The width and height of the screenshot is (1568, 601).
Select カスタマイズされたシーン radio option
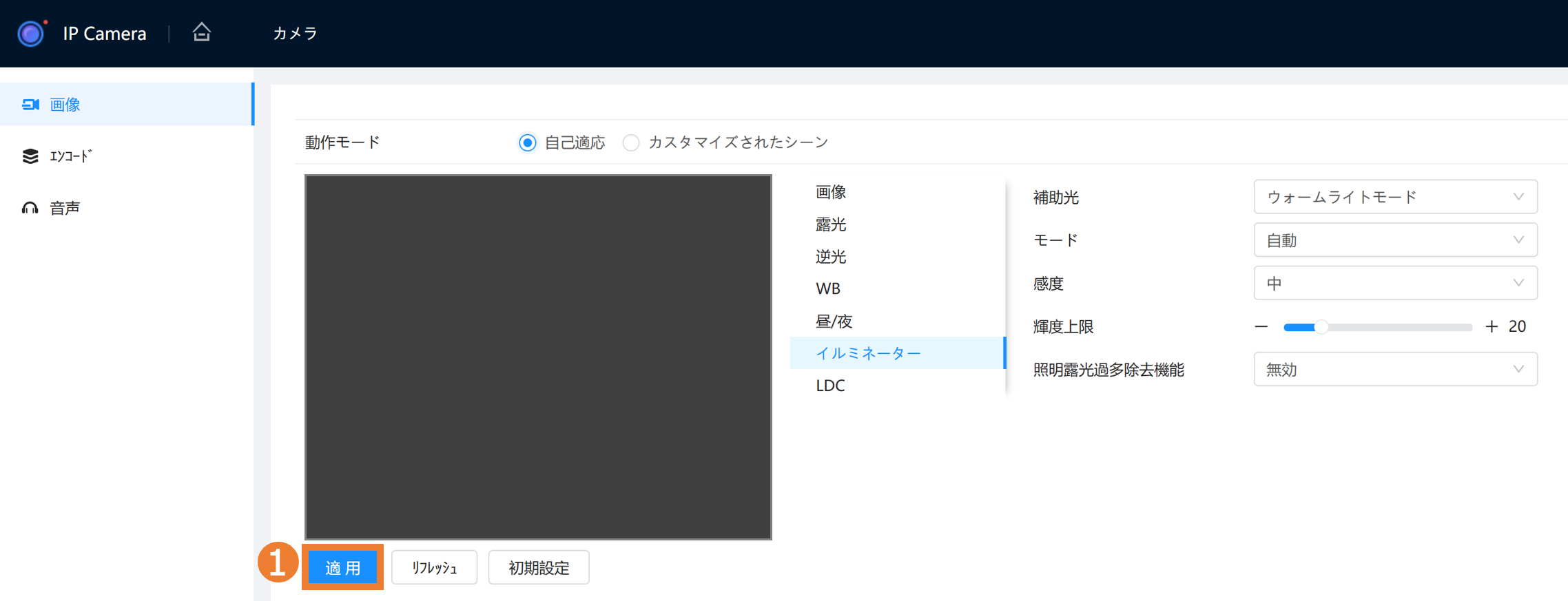pos(631,143)
